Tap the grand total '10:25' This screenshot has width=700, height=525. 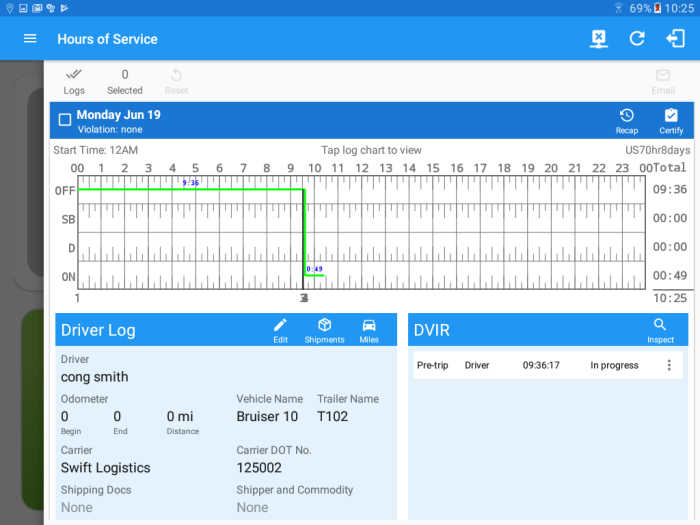point(670,298)
